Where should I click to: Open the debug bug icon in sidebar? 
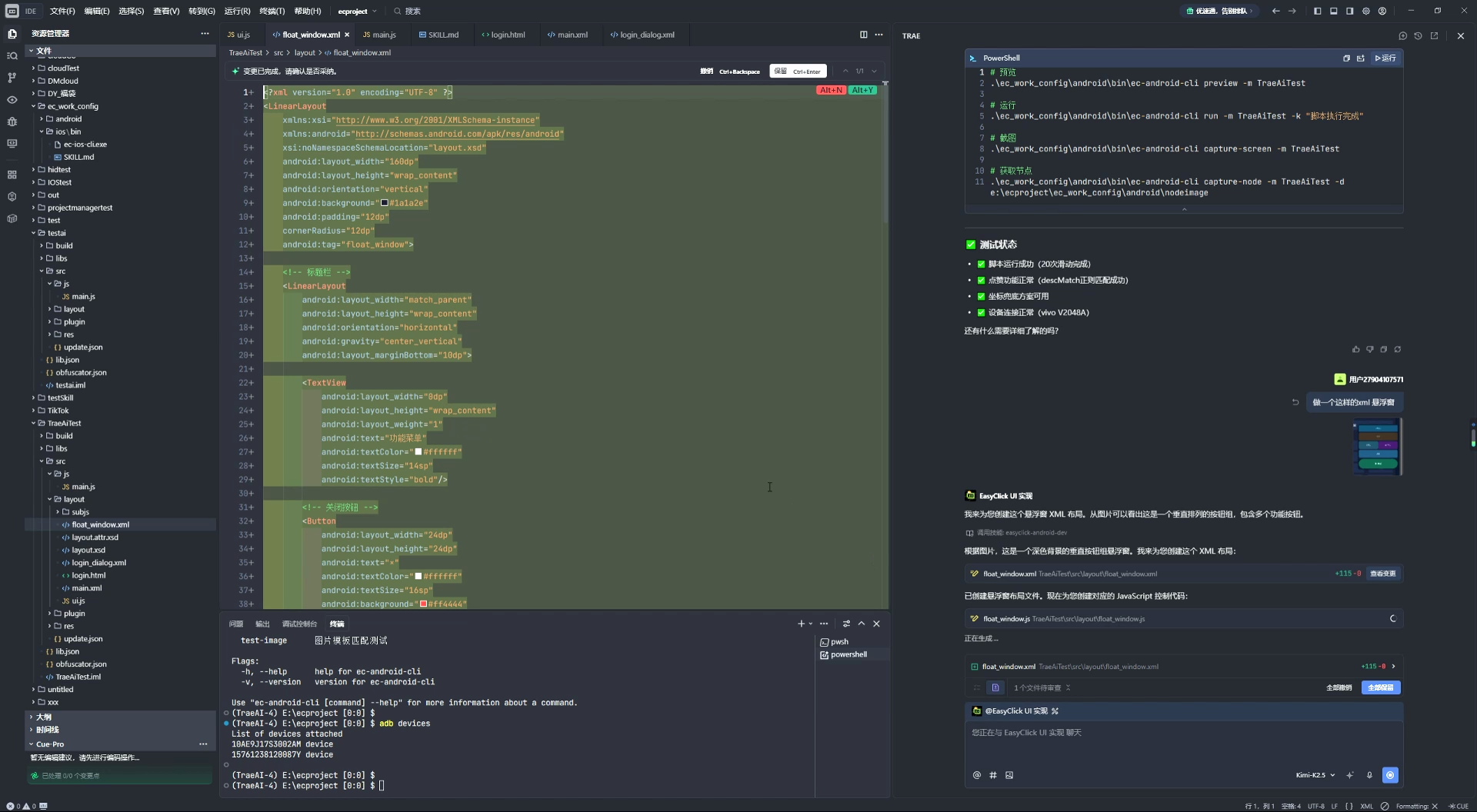pyautogui.click(x=12, y=121)
